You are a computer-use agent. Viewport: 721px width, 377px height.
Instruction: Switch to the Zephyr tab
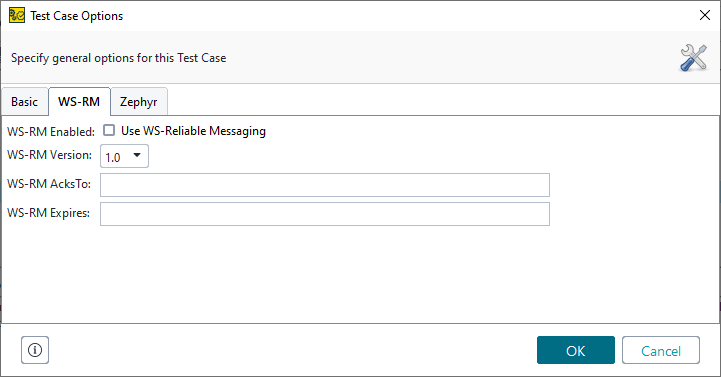pos(138,102)
